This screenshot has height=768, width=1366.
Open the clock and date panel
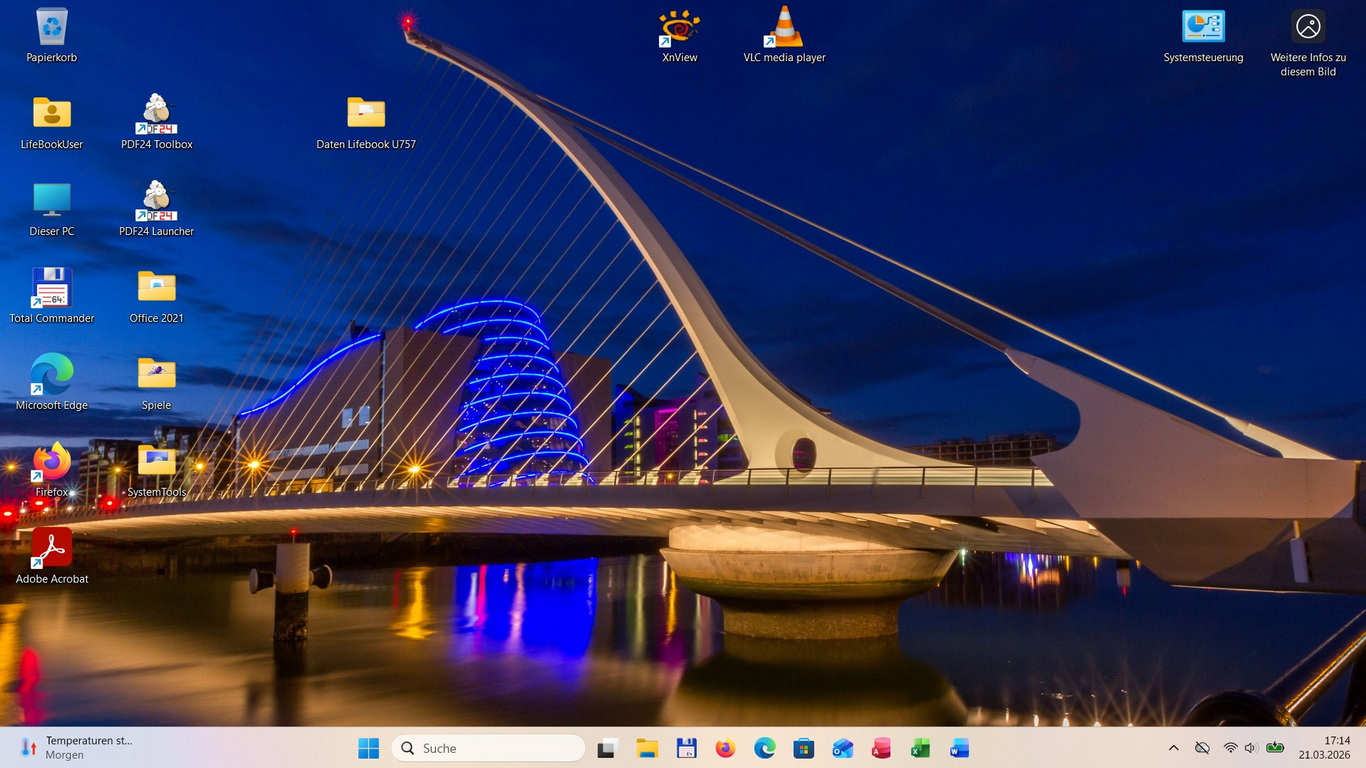(x=1324, y=748)
